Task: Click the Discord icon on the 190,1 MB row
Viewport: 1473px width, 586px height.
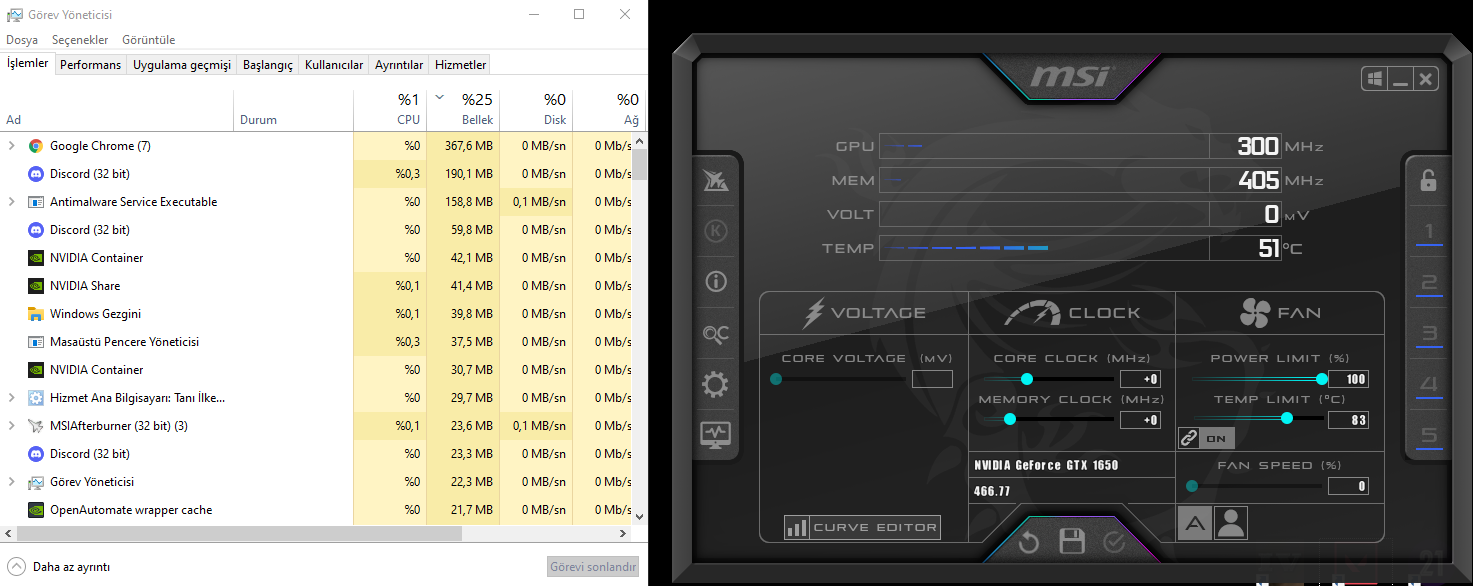Action: (x=36, y=174)
